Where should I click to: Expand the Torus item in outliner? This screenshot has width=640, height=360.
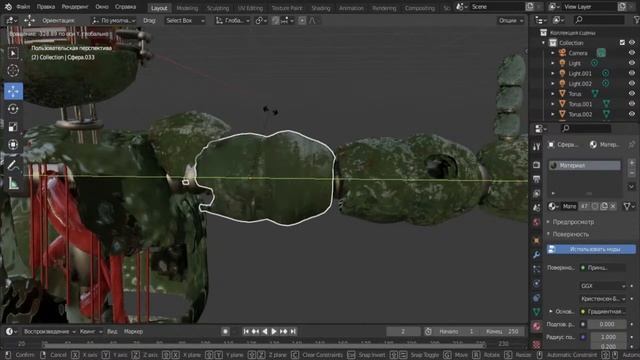pos(553,94)
